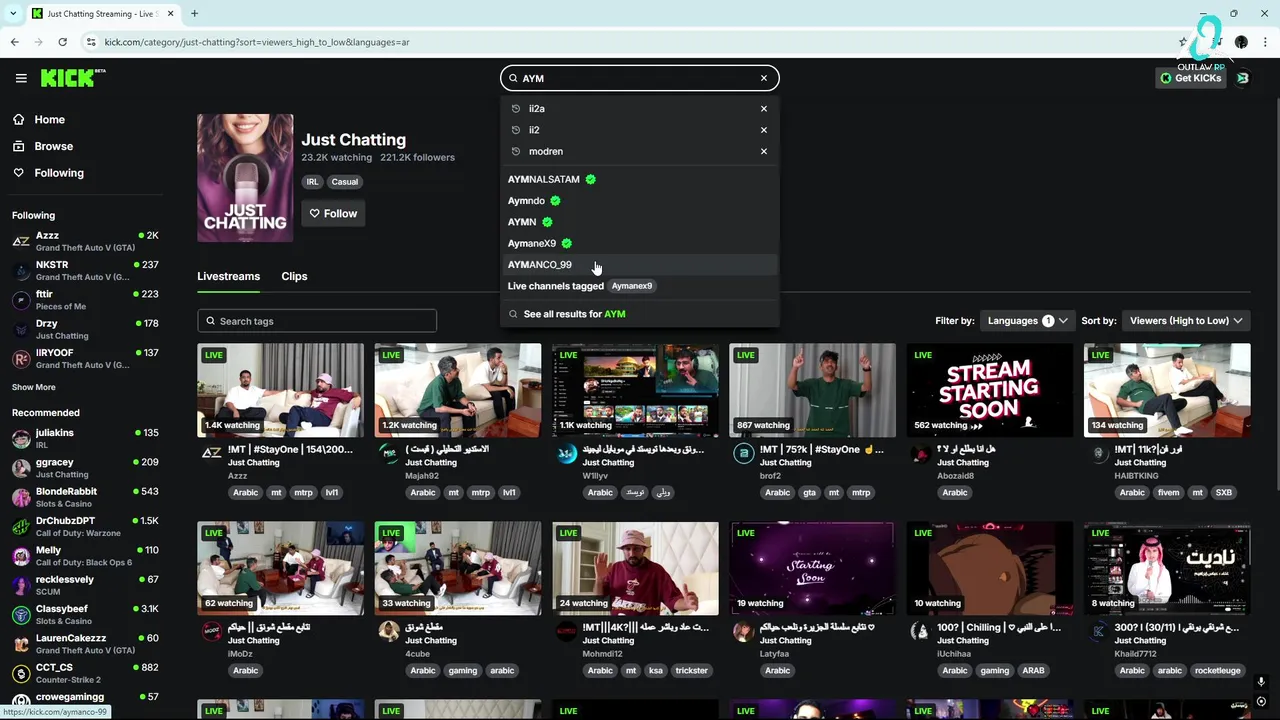Viewport: 1280px width, 720px height.
Task: Open the bro12 channel avatar
Action: (743, 454)
